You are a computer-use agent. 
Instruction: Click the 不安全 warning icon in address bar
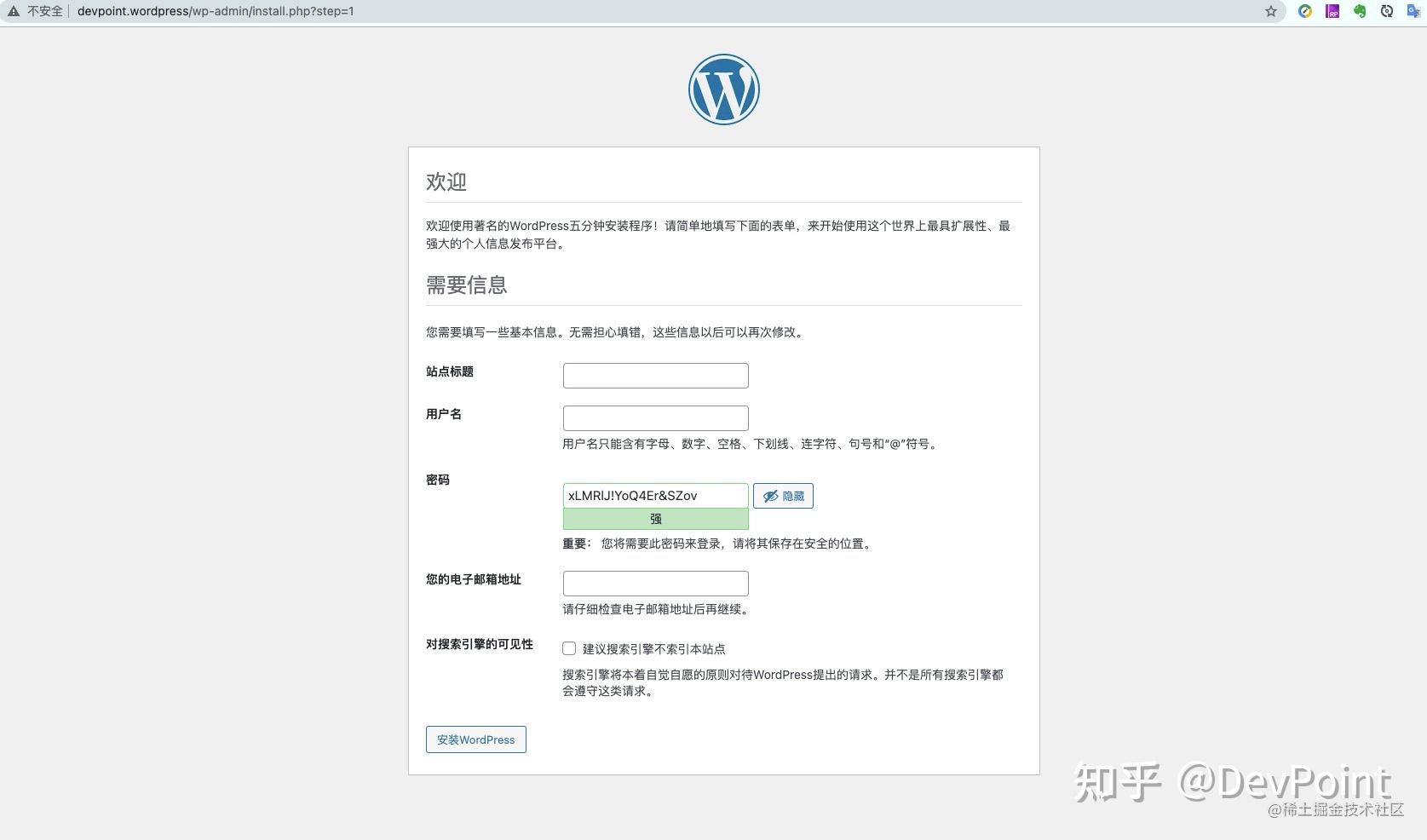coord(14,12)
